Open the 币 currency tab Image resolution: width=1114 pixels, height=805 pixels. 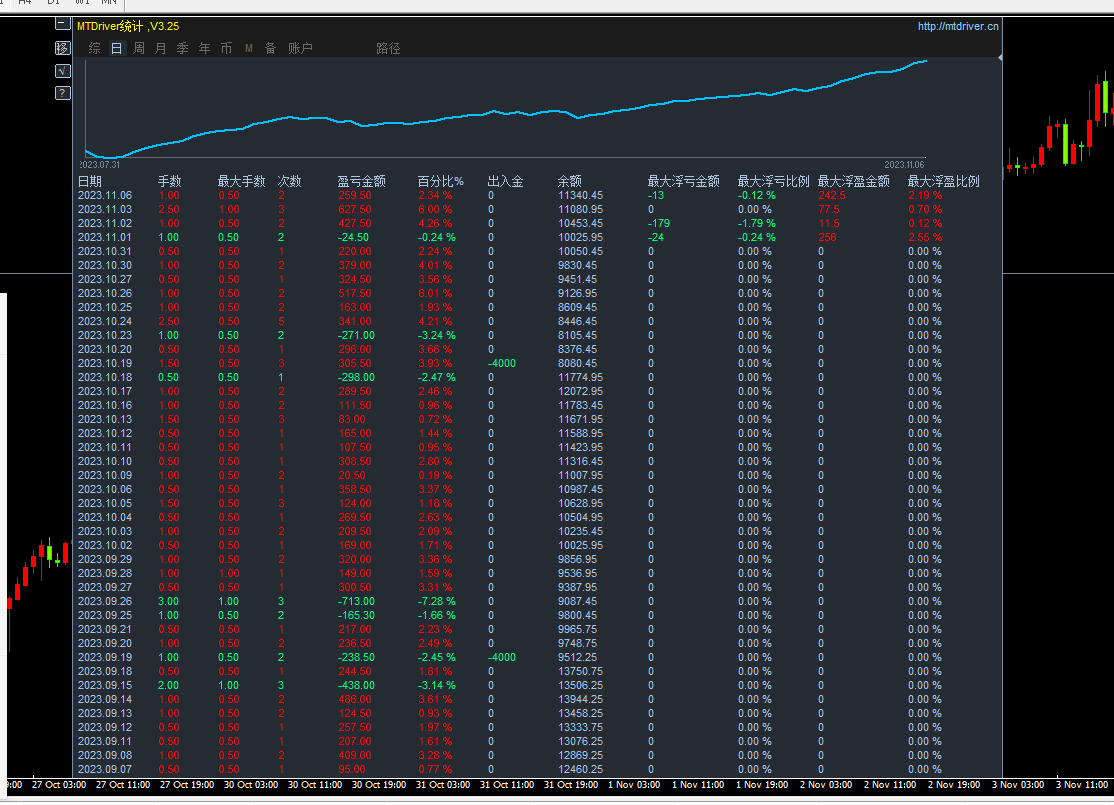(226, 48)
